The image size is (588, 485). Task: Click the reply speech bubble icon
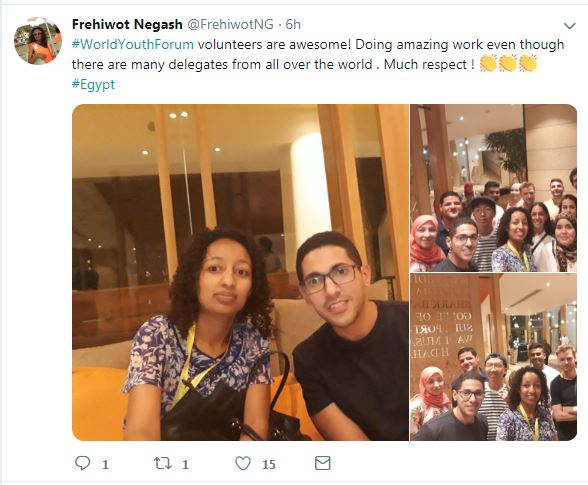[x=82, y=463]
